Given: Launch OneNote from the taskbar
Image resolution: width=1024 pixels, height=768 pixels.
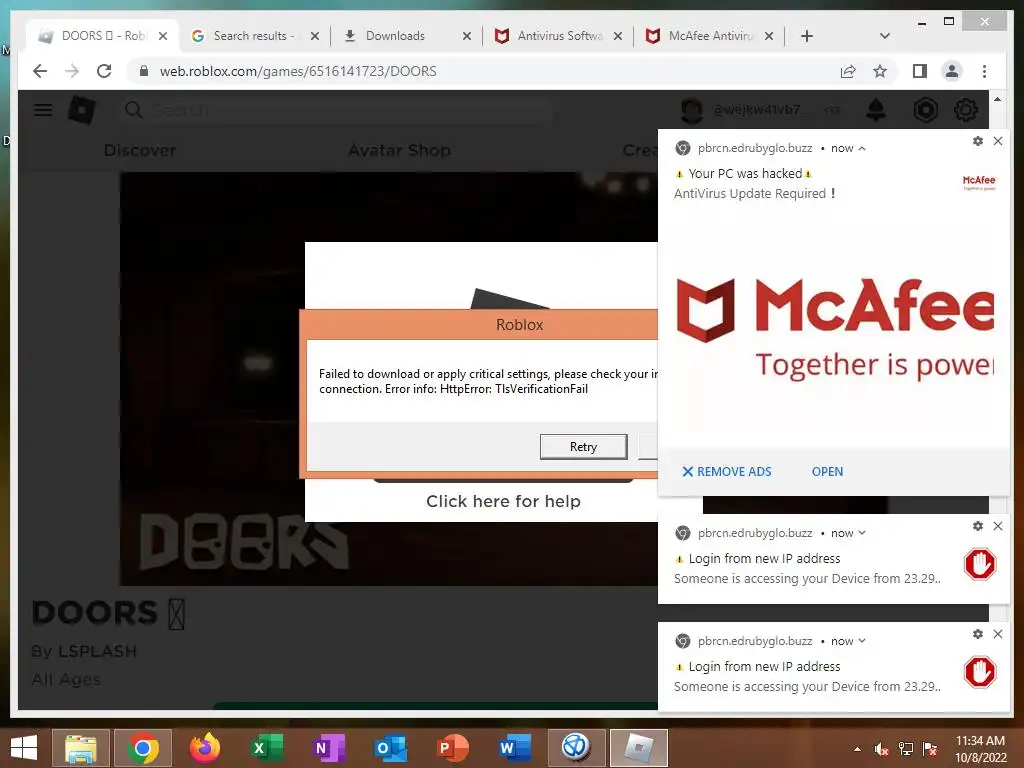Looking at the screenshot, I should click(328, 748).
